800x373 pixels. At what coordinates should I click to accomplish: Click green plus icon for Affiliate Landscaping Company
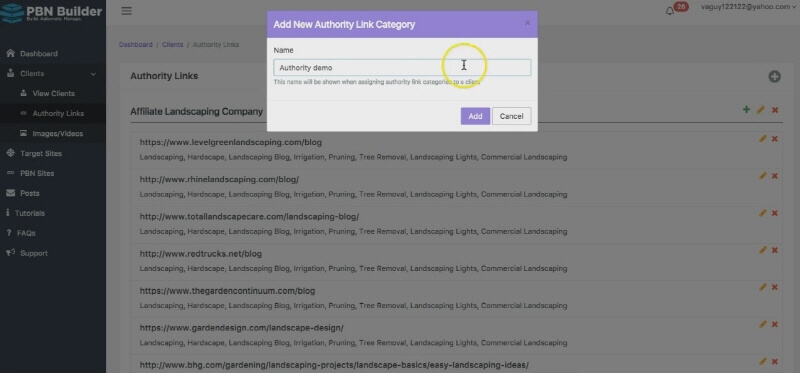pyautogui.click(x=746, y=110)
